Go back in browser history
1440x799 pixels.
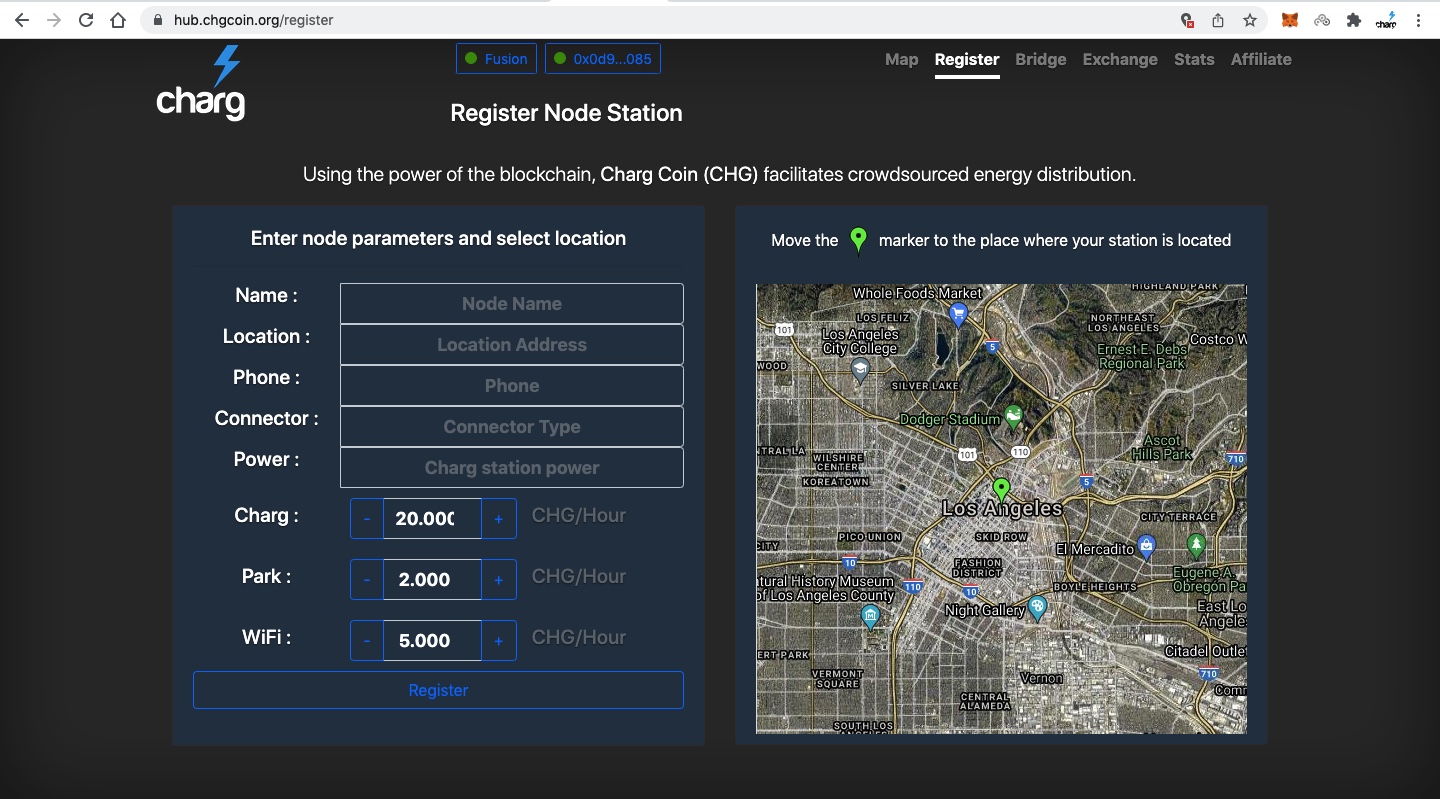click(x=21, y=20)
